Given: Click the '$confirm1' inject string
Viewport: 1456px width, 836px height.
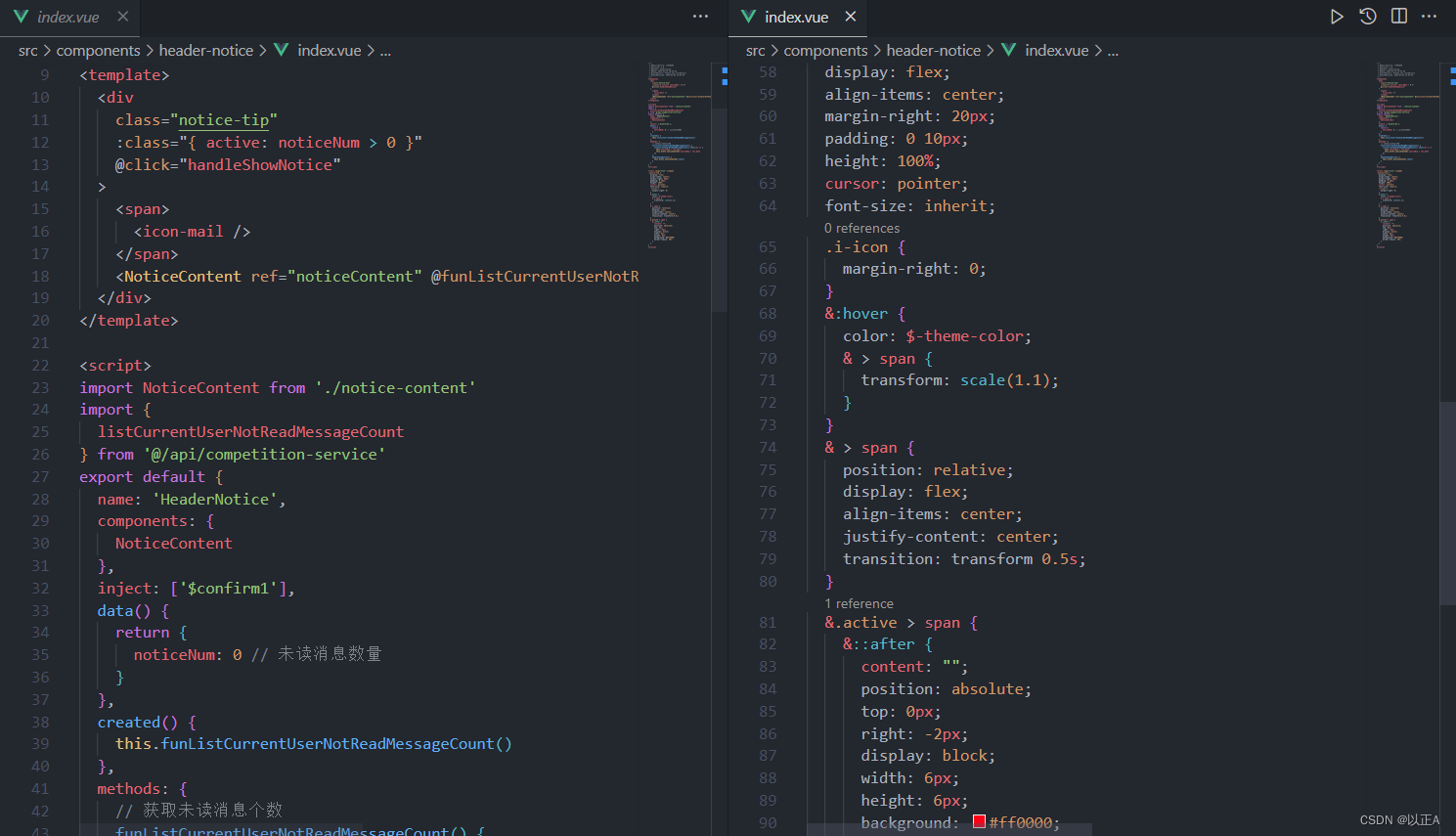Looking at the screenshot, I should 232,589.
